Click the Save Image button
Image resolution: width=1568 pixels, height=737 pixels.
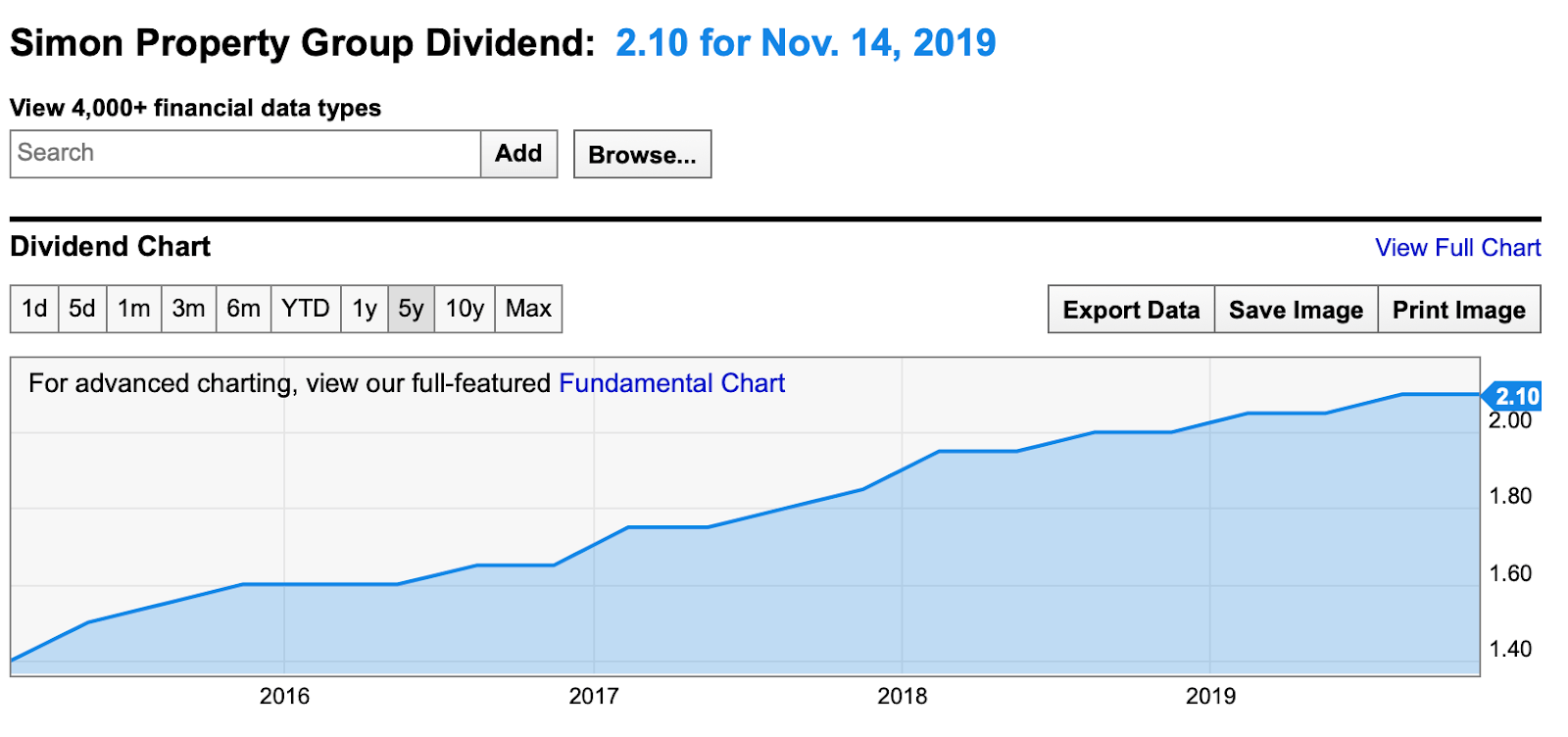pyautogui.click(x=1297, y=310)
